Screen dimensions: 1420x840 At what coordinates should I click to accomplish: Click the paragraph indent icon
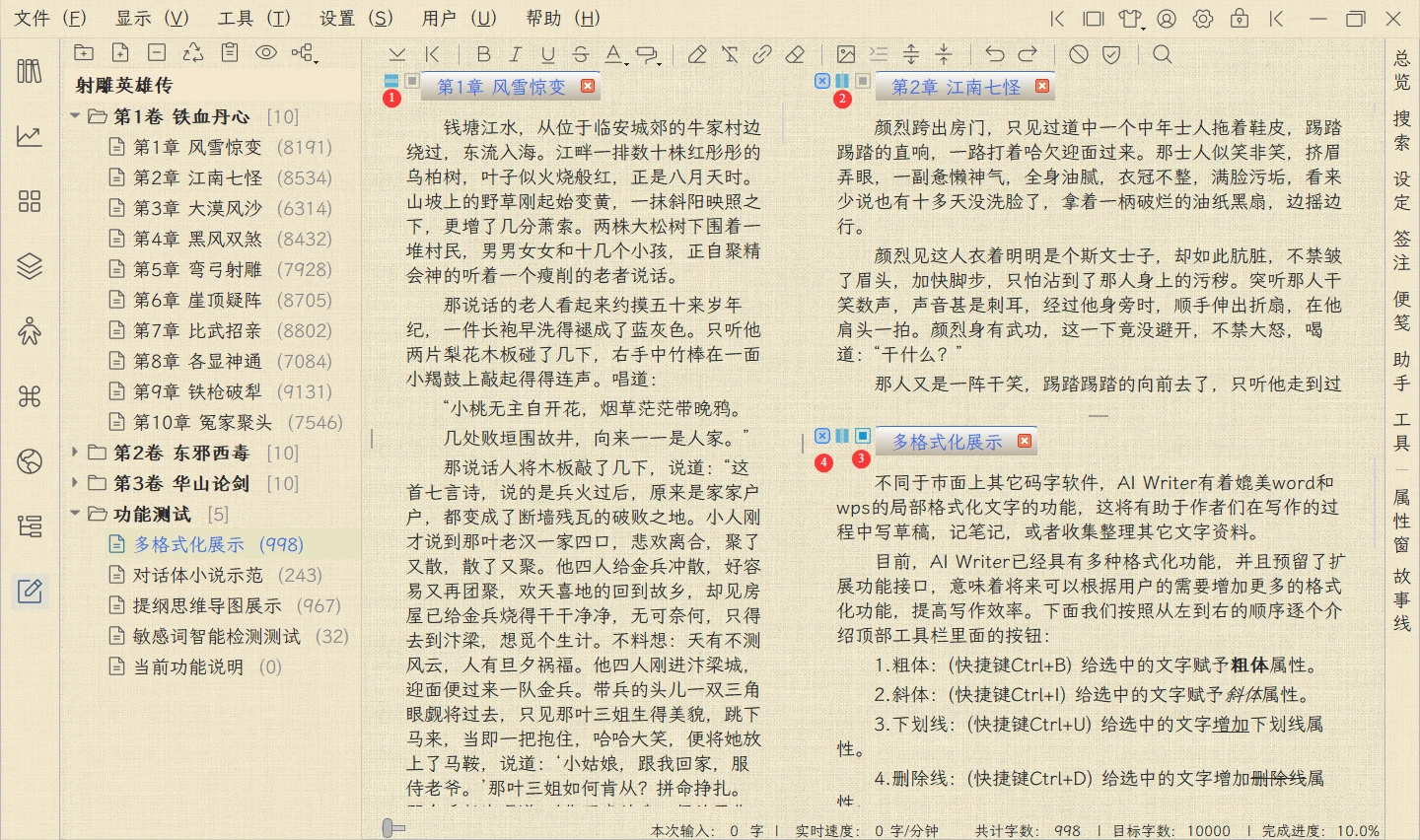coord(878,54)
